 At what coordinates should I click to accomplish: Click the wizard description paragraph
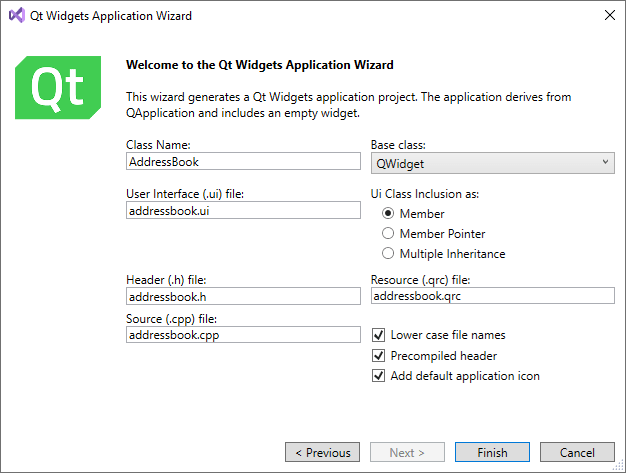click(x=349, y=105)
